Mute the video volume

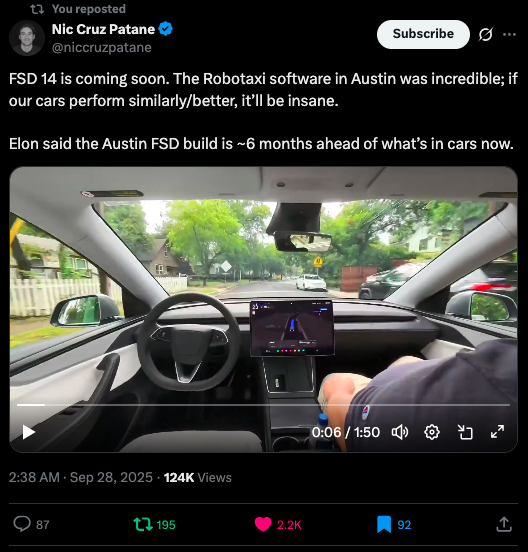pyautogui.click(x=400, y=432)
